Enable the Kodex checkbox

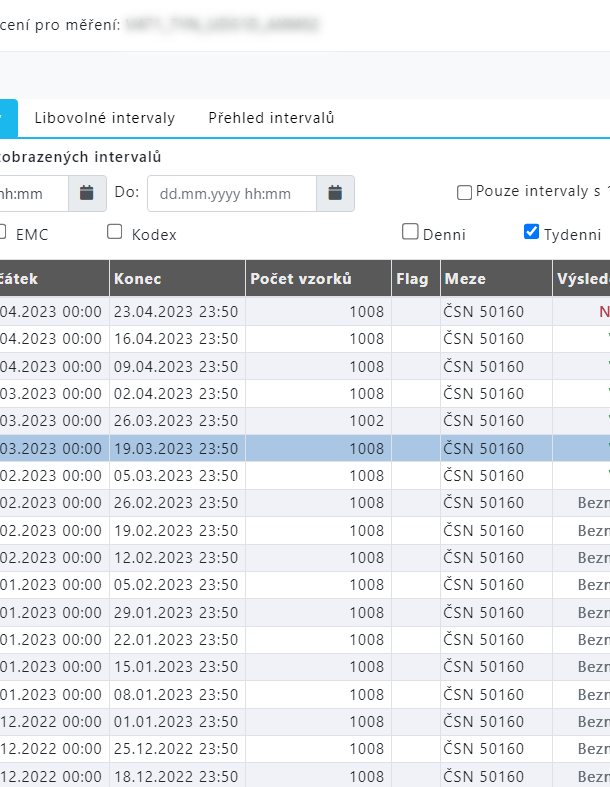pyautogui.click(x=114, y=232)
